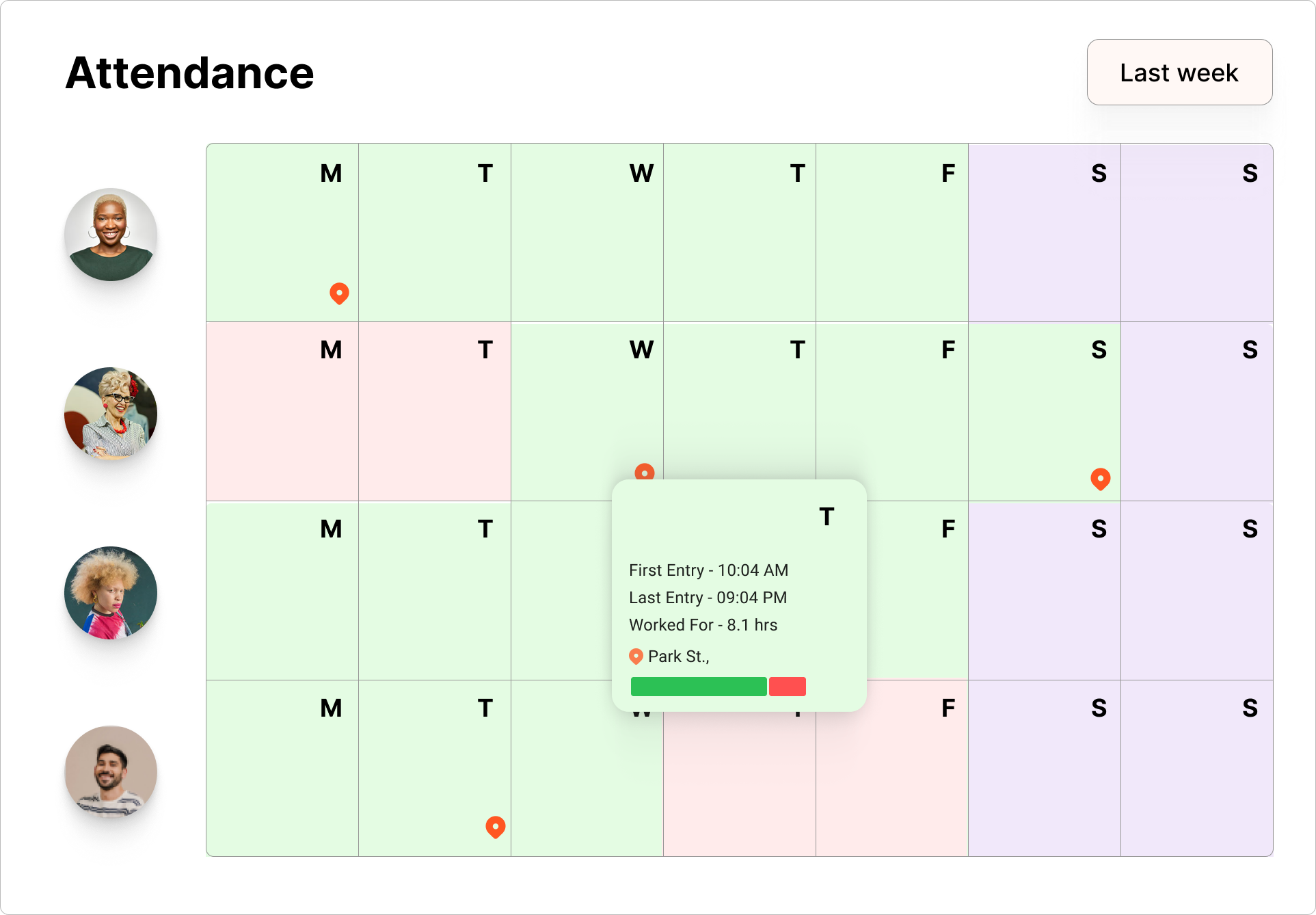Open fourth row's pink Friday cell
The width and height of the screenshot is (1316, 915).
(x=891, y=780)
